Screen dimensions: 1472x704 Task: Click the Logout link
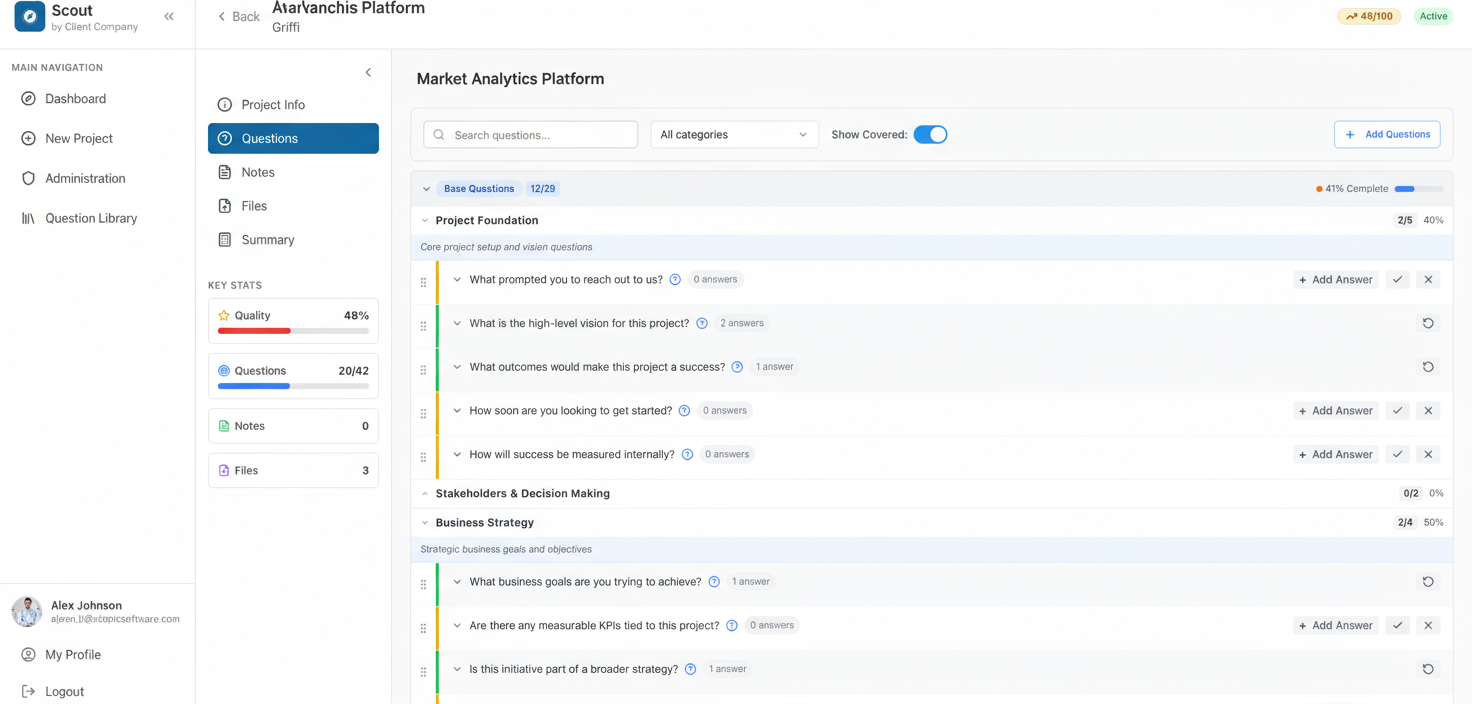point(63,691)
